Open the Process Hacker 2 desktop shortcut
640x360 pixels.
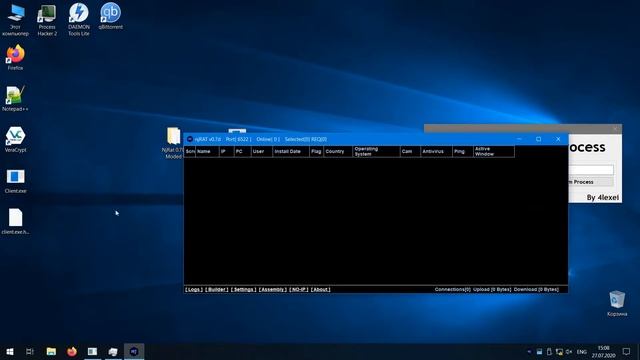coord(47,20)
